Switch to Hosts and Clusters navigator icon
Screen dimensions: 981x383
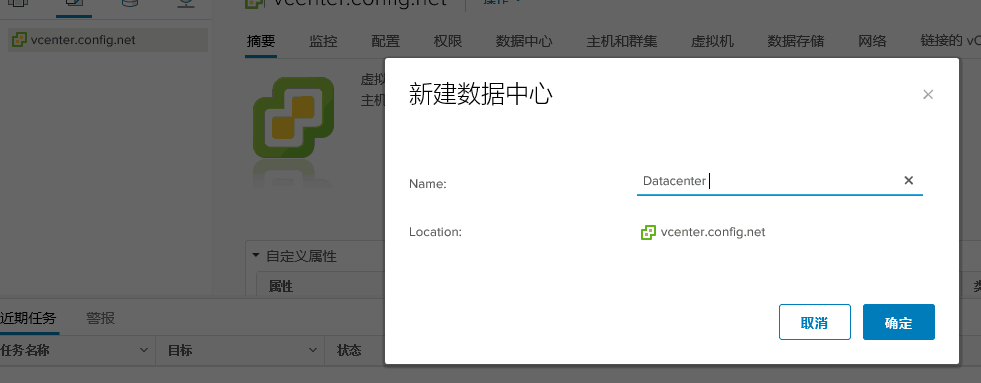click(x=18, y=3)
